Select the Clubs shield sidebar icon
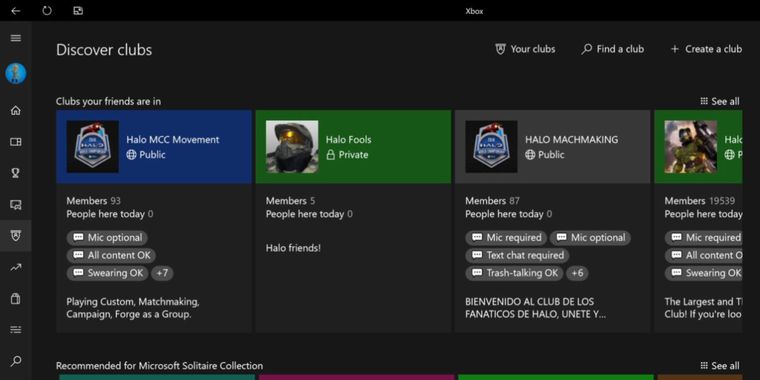The width and height of the screenshot is (760, 380). pyautogui.click(x=16, y=236)
